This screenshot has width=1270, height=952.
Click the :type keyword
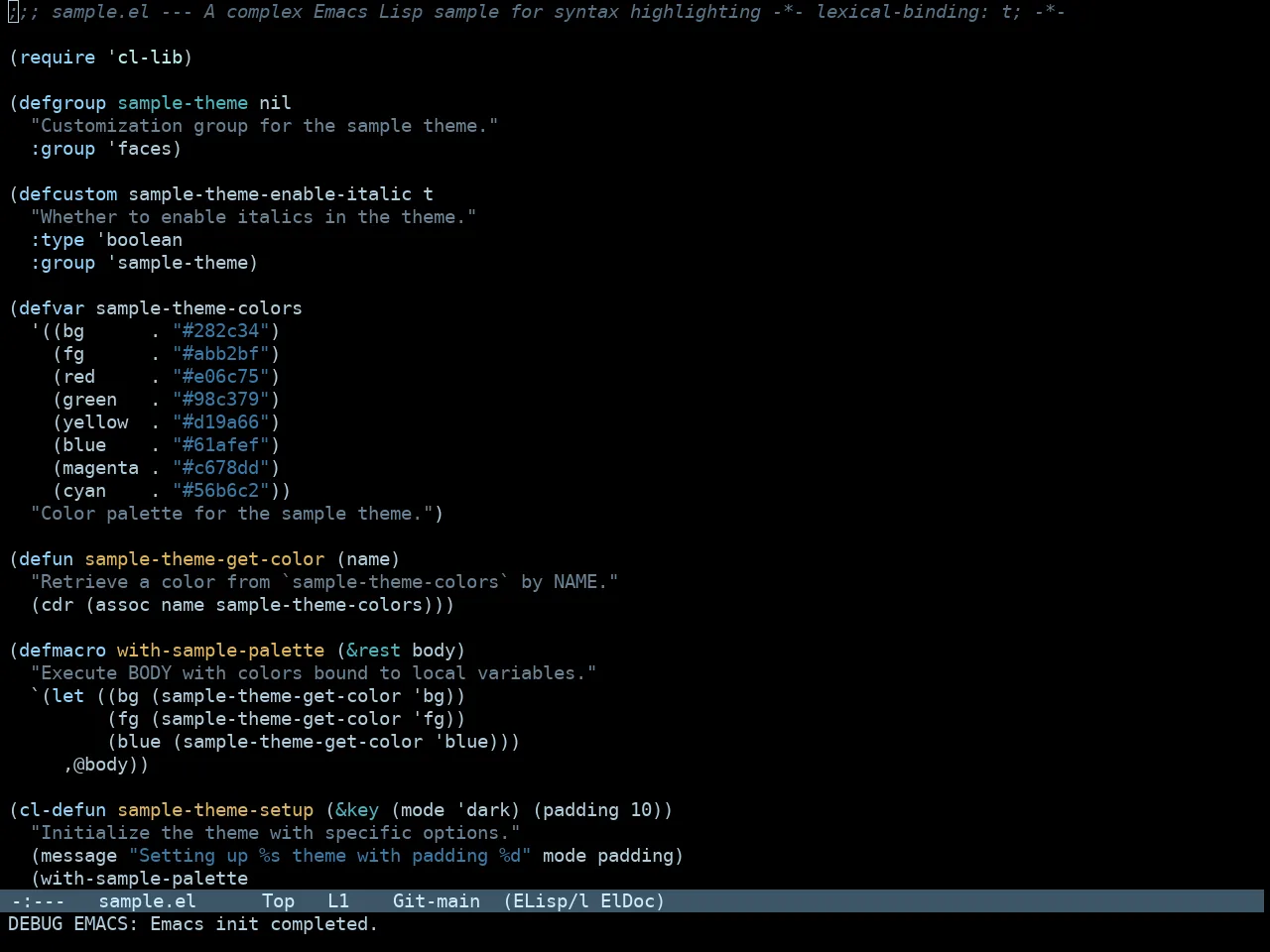coord(58,239)
